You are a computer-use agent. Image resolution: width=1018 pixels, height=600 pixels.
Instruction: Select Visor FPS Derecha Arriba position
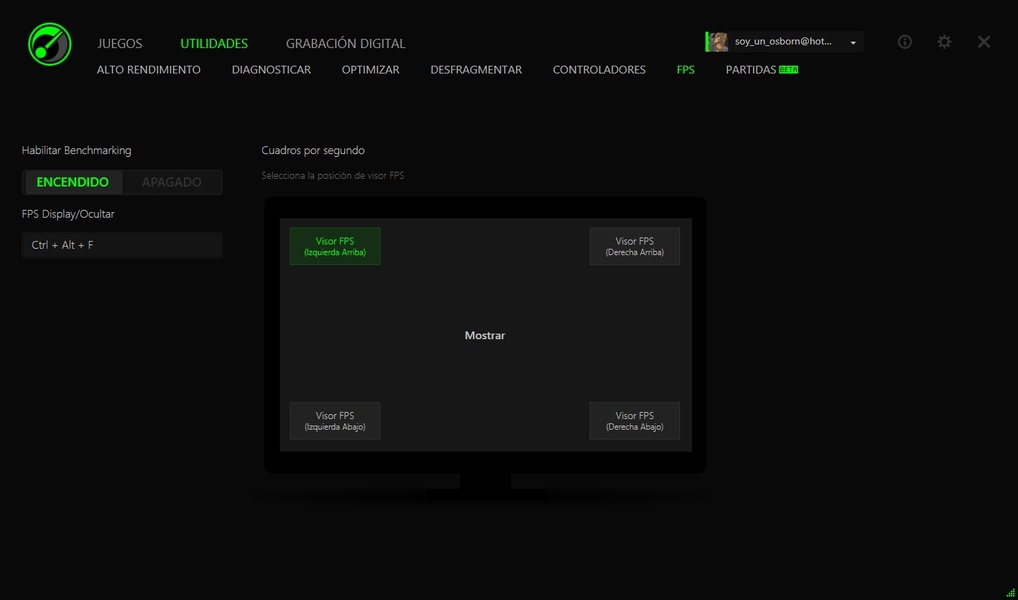634,246
